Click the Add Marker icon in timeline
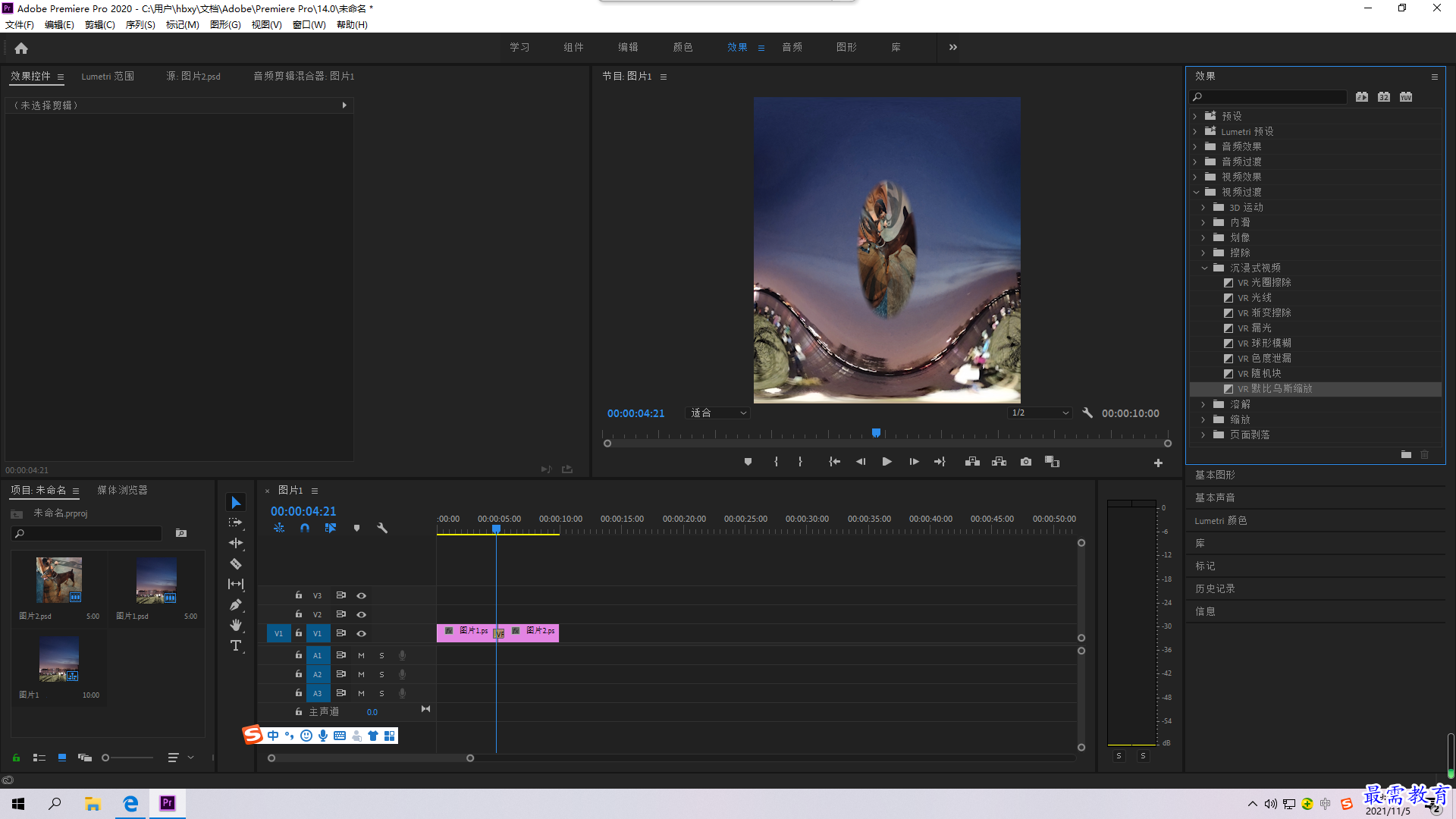This screenshot has width=1456, height=819. pos(356,528)
